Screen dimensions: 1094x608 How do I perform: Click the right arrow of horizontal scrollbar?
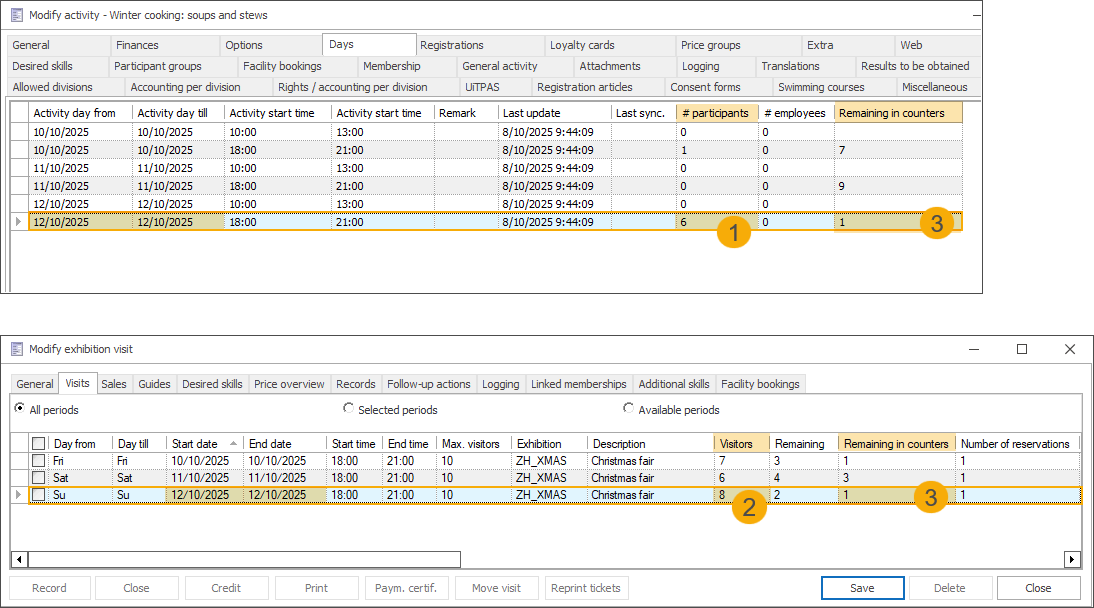click(1072, 560)
